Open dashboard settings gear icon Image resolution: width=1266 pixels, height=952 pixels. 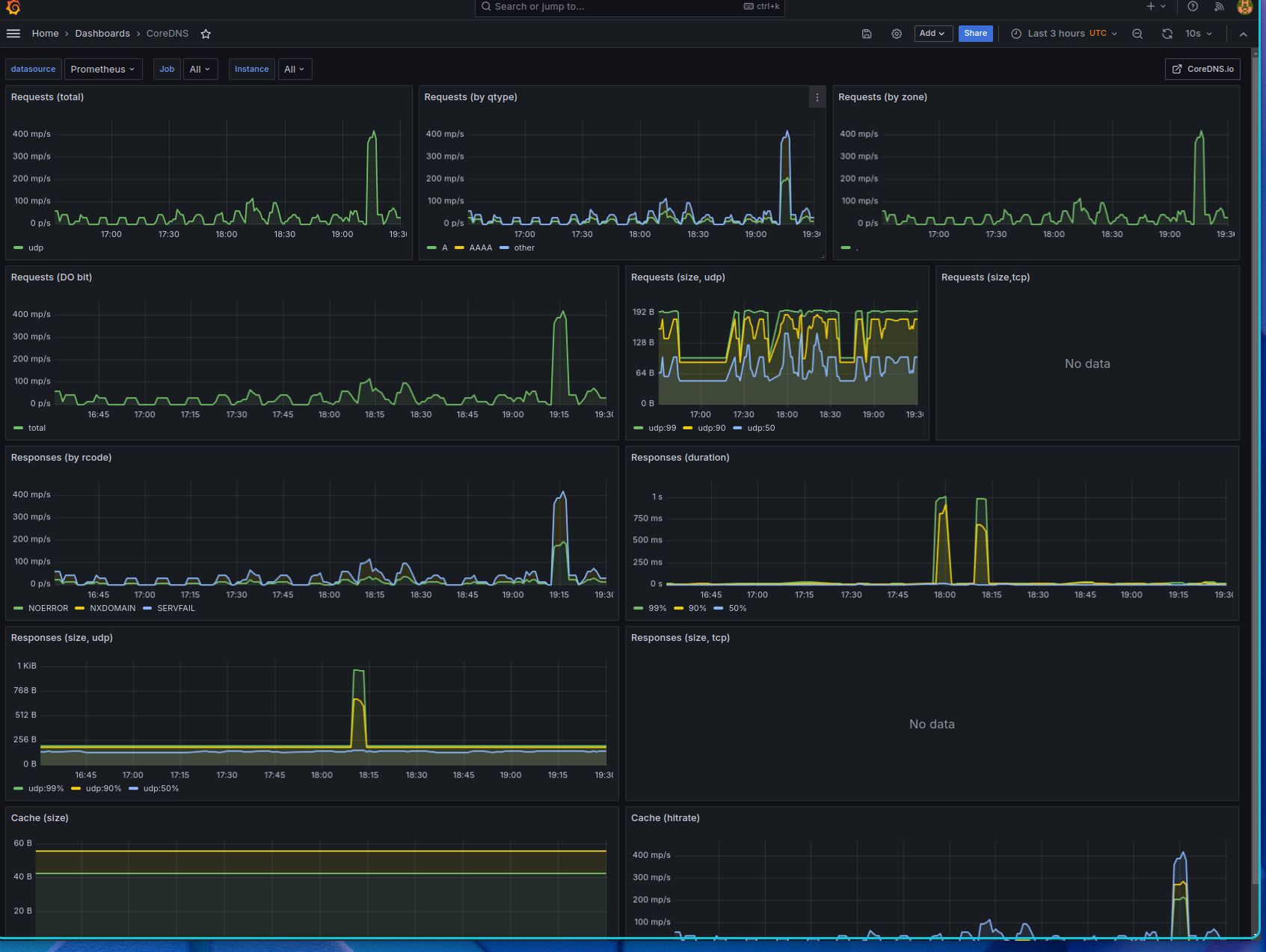click(897, 34)
